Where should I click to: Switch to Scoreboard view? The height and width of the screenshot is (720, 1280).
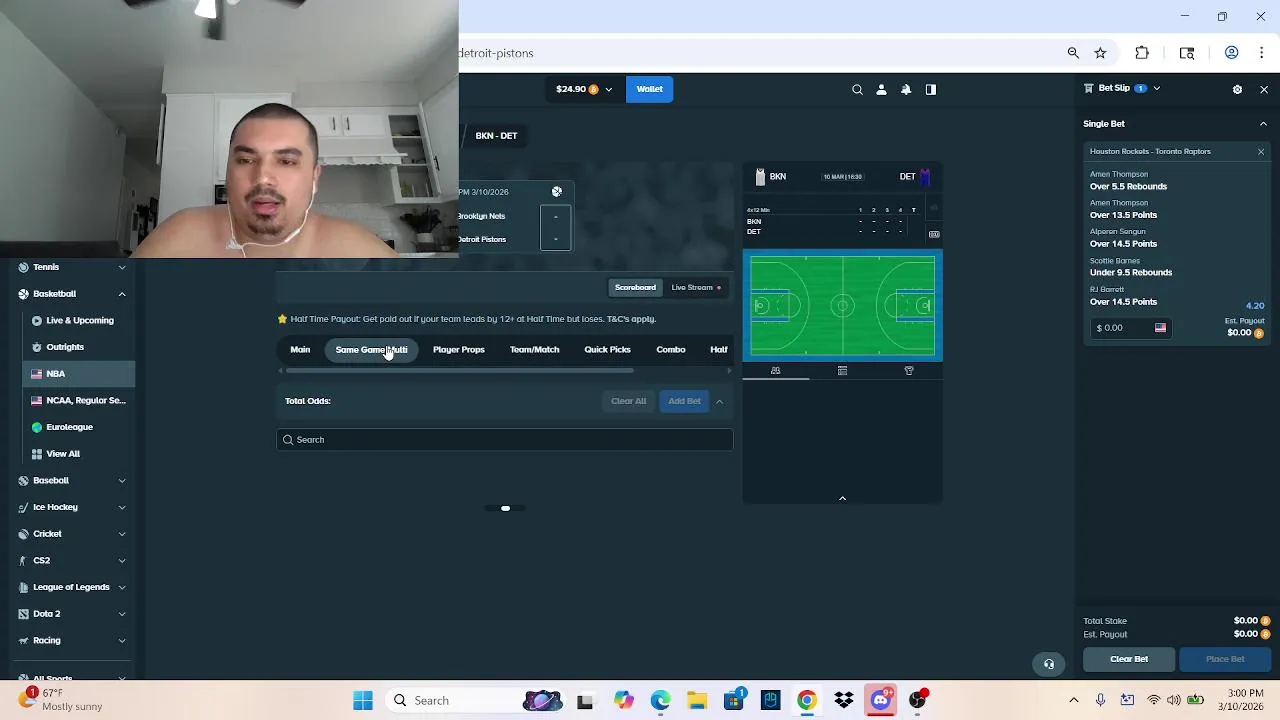pos(635,288)
